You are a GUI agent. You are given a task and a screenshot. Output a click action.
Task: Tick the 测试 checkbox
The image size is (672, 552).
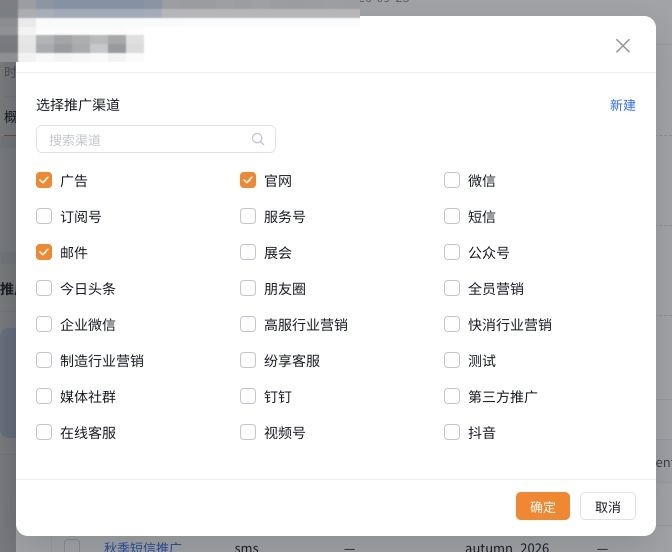click(x=452, y=360)
